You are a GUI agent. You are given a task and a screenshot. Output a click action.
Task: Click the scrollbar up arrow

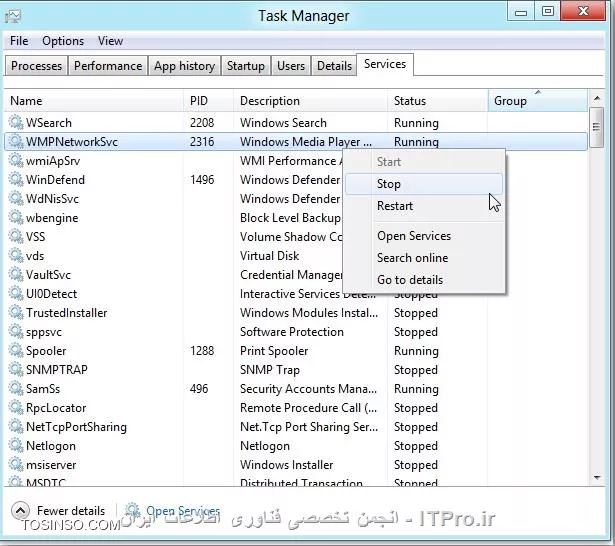(x=597, y=98)
